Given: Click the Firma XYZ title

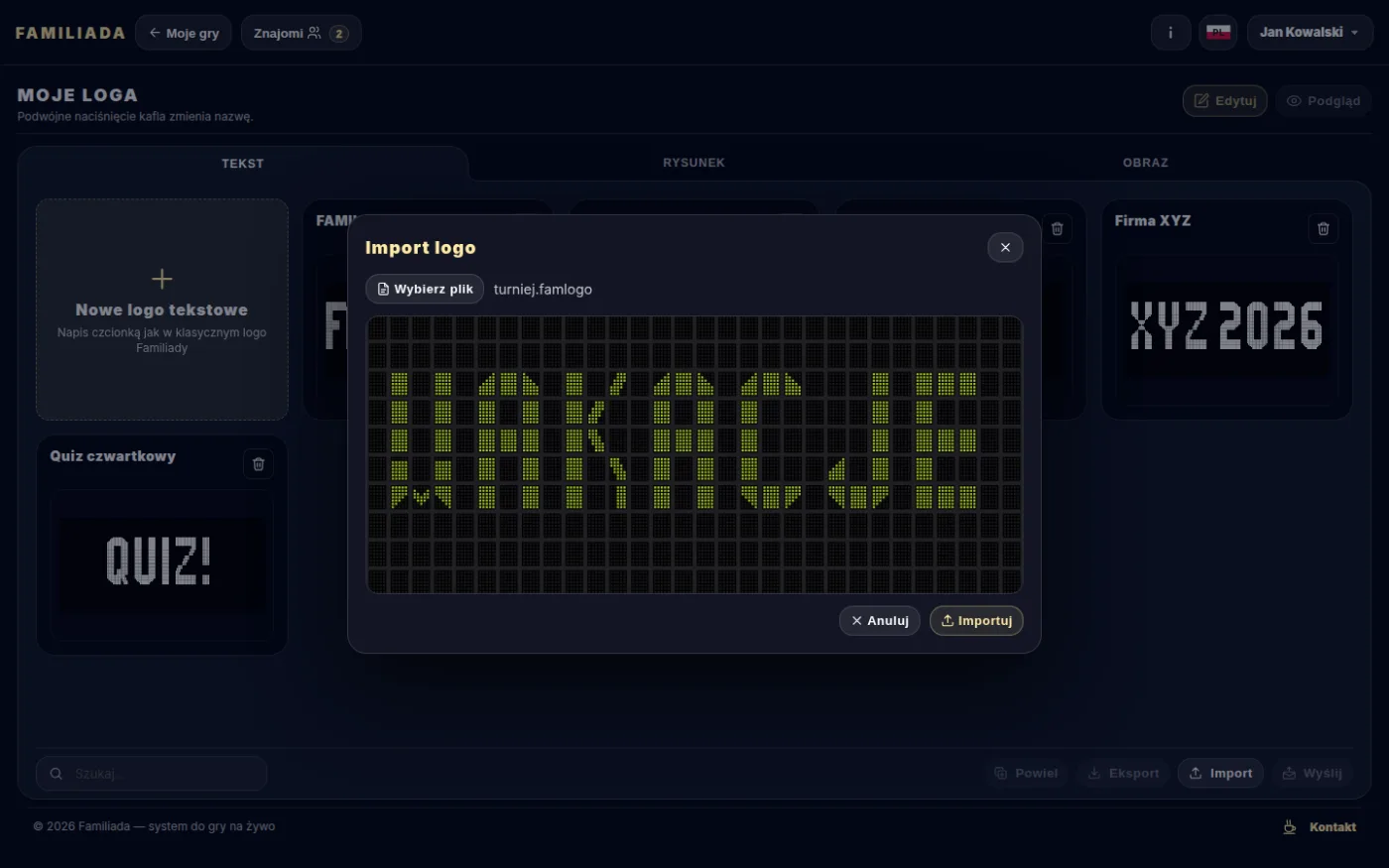Looking at the screenshot, I should click(1153, 221).
